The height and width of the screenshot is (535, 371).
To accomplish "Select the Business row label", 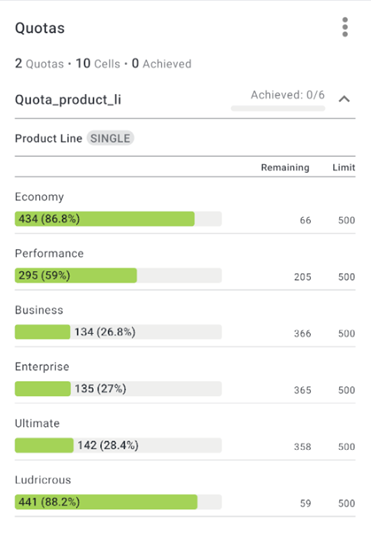I will pyautogui.click(x=39, y=310).
